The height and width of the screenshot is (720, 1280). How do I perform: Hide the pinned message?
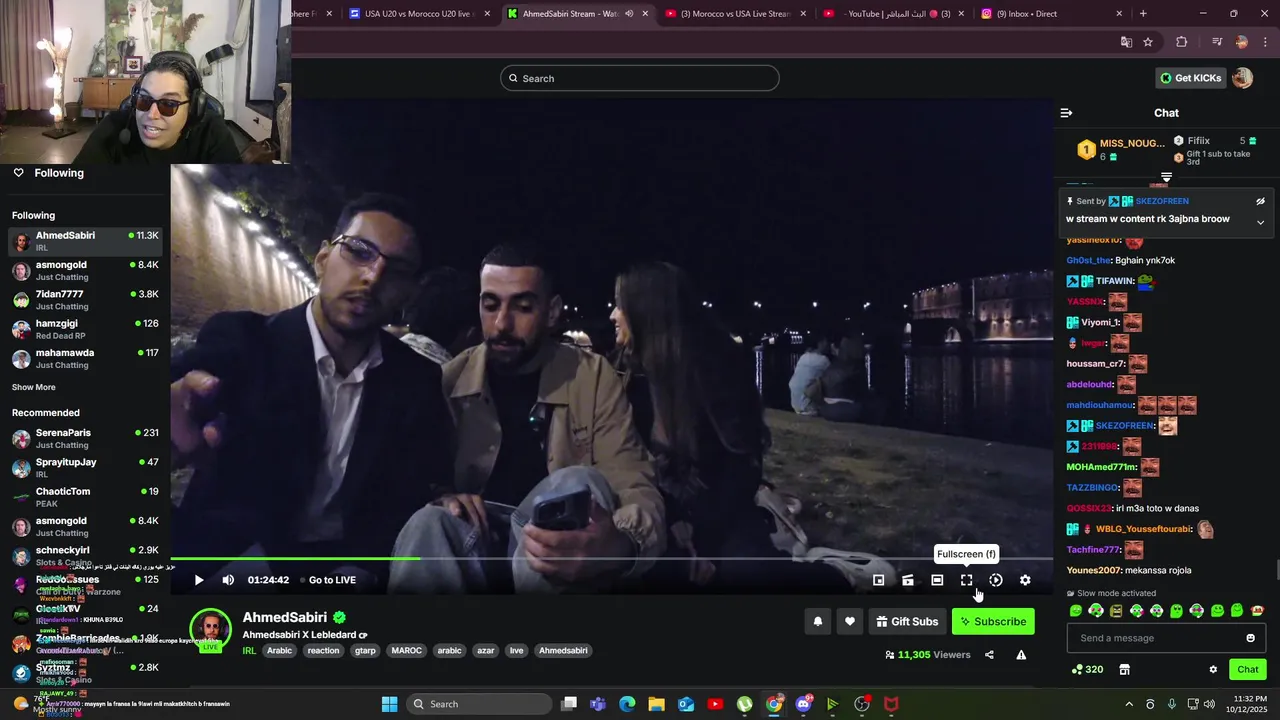pyautogui.click(x=1260, y=201)
